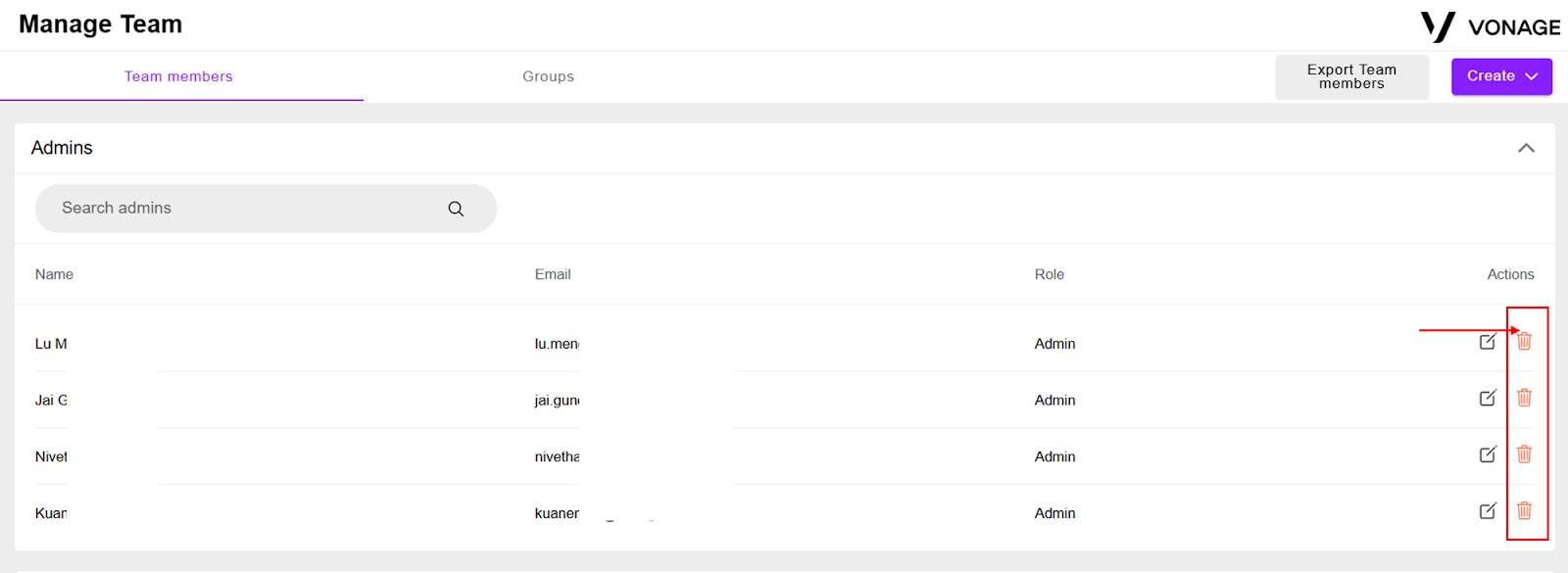Open the Create dropdown menu
1568x573 pixels.
click(x=1501, y=76)
